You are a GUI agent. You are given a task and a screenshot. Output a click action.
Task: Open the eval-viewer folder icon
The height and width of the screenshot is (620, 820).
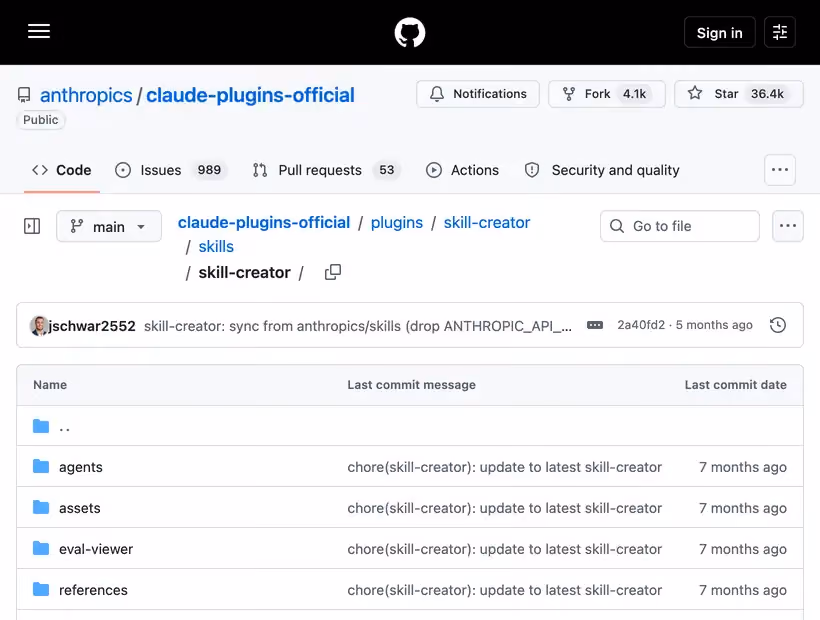coord(41,548)
